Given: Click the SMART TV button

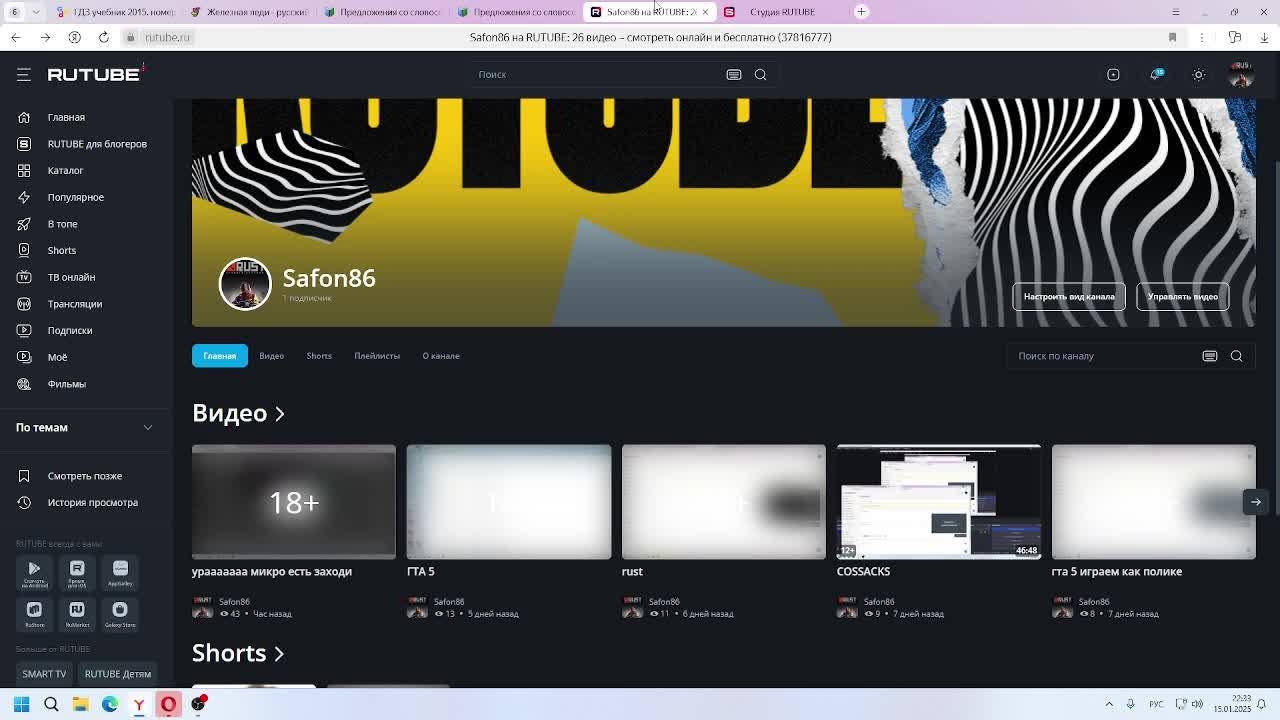Looking at the screenshot, I should (44, 674).
